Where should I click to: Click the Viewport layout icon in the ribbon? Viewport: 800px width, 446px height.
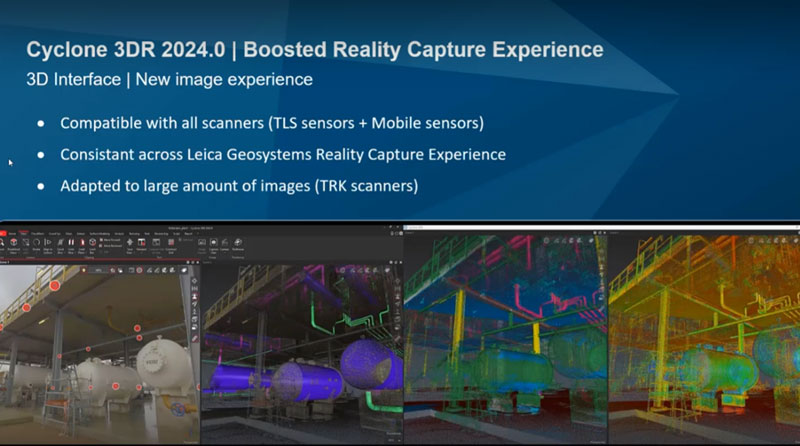pyautogui.click(x=141, y=242)
